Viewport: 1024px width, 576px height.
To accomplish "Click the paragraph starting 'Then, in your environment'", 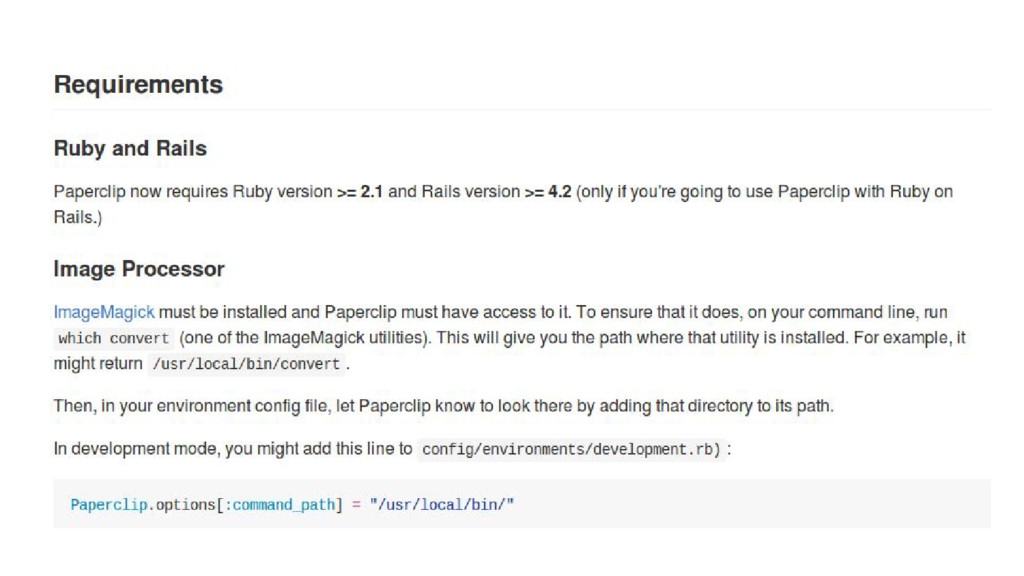I will pyautogui.click(x=443, y=406).
